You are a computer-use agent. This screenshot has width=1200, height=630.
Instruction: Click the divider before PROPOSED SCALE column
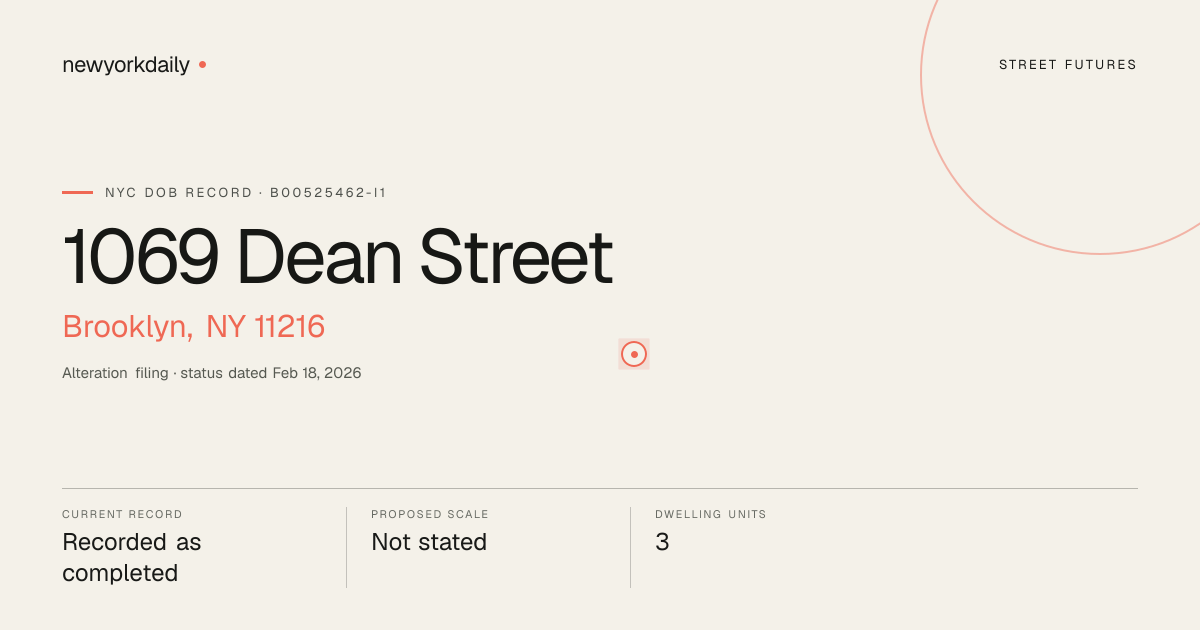[346, 547]
